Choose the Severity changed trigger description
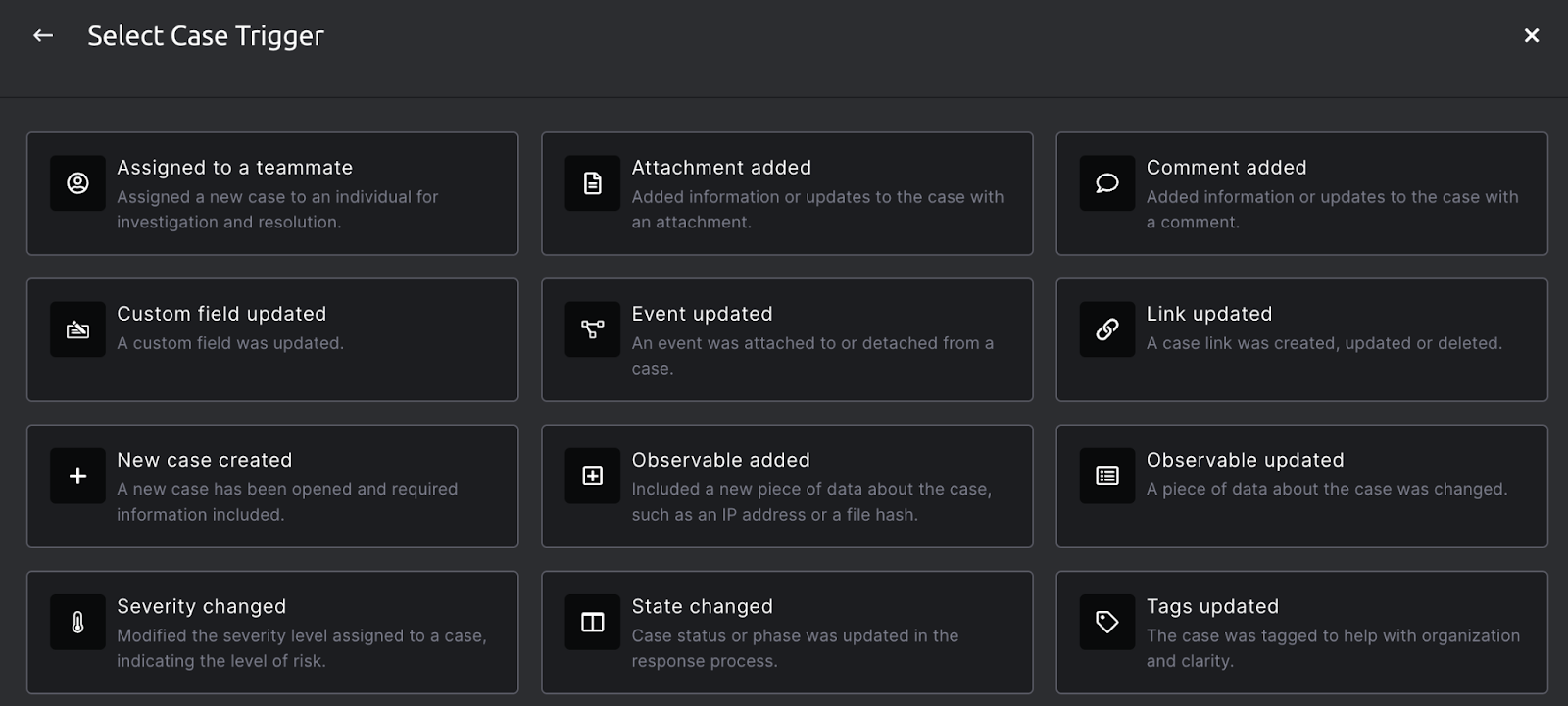Image resolution: width=1568 pixels, height=706 pixels. [x=301, y=647]
